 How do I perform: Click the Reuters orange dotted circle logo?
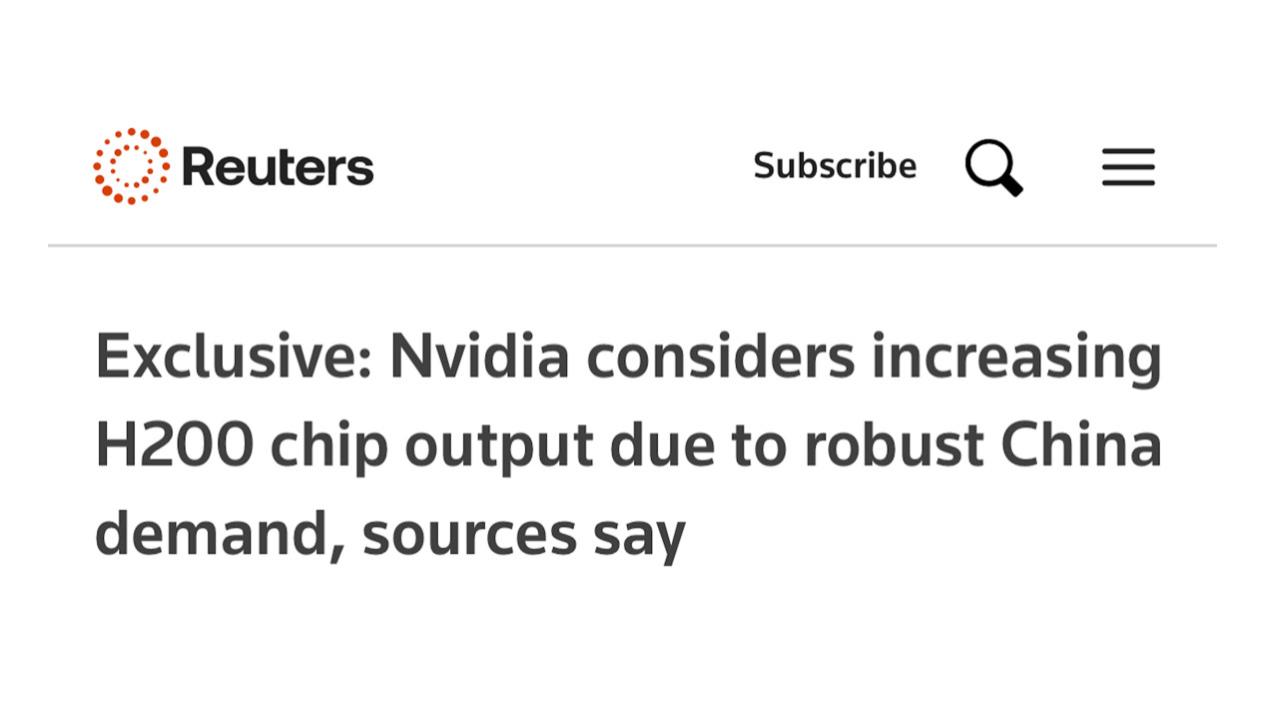pos(131,166)
